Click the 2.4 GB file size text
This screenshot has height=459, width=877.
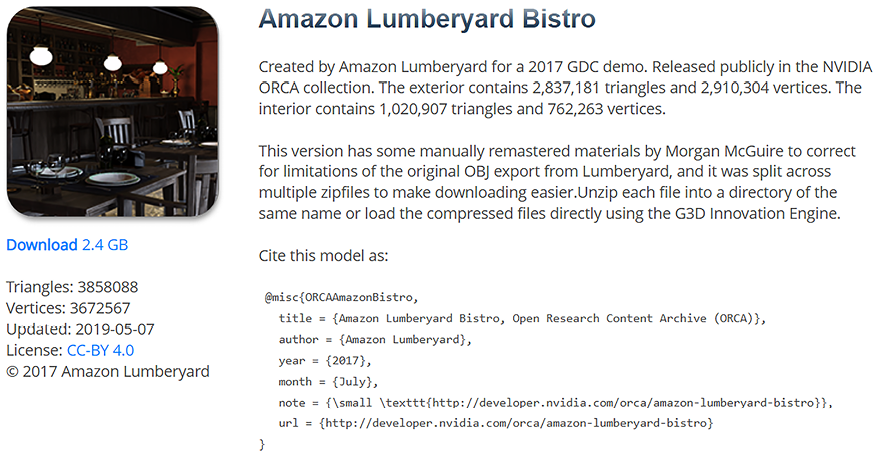click(x=105, y=245)
